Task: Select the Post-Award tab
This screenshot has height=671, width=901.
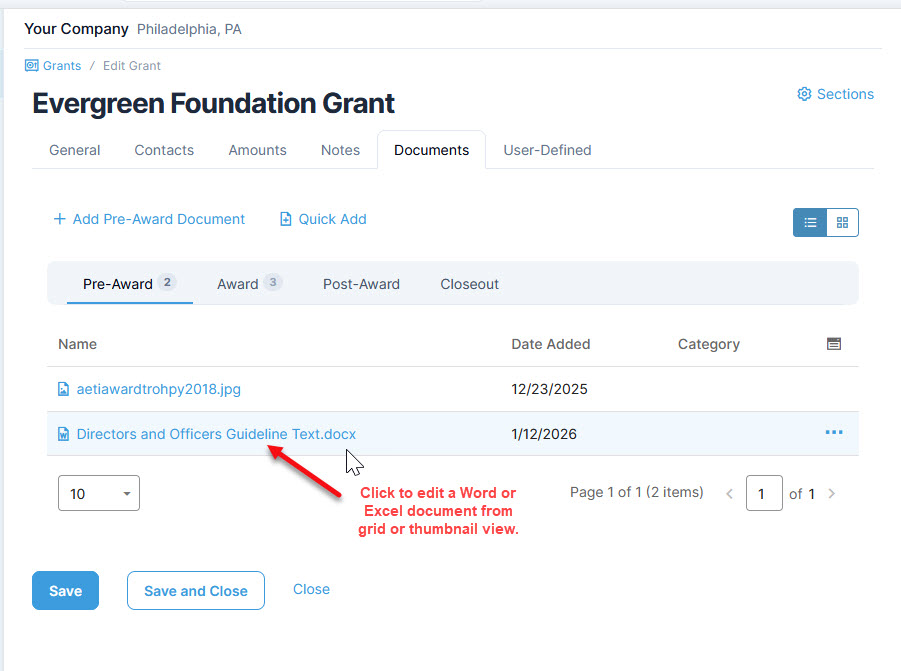Action: click(361, 284)
